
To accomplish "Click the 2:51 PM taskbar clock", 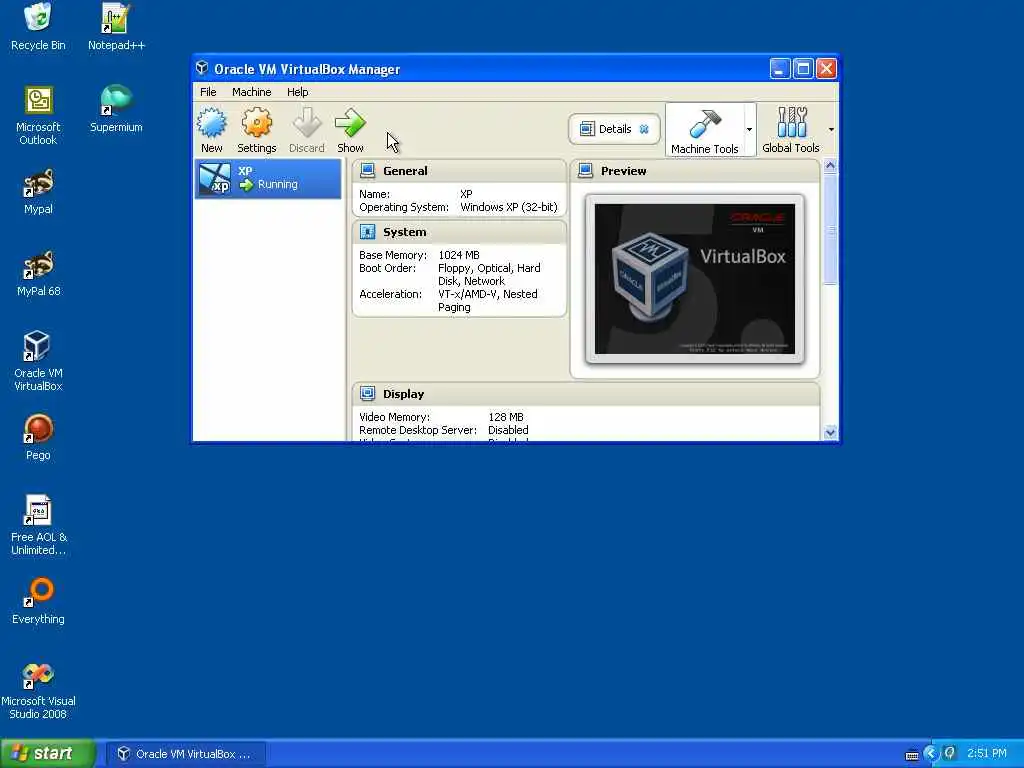I will click(986, 754).
